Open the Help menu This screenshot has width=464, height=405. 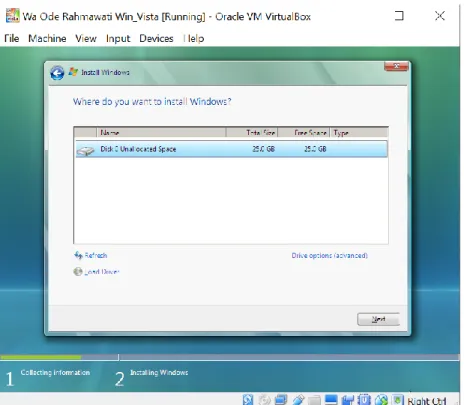click(x=194, y=39)
